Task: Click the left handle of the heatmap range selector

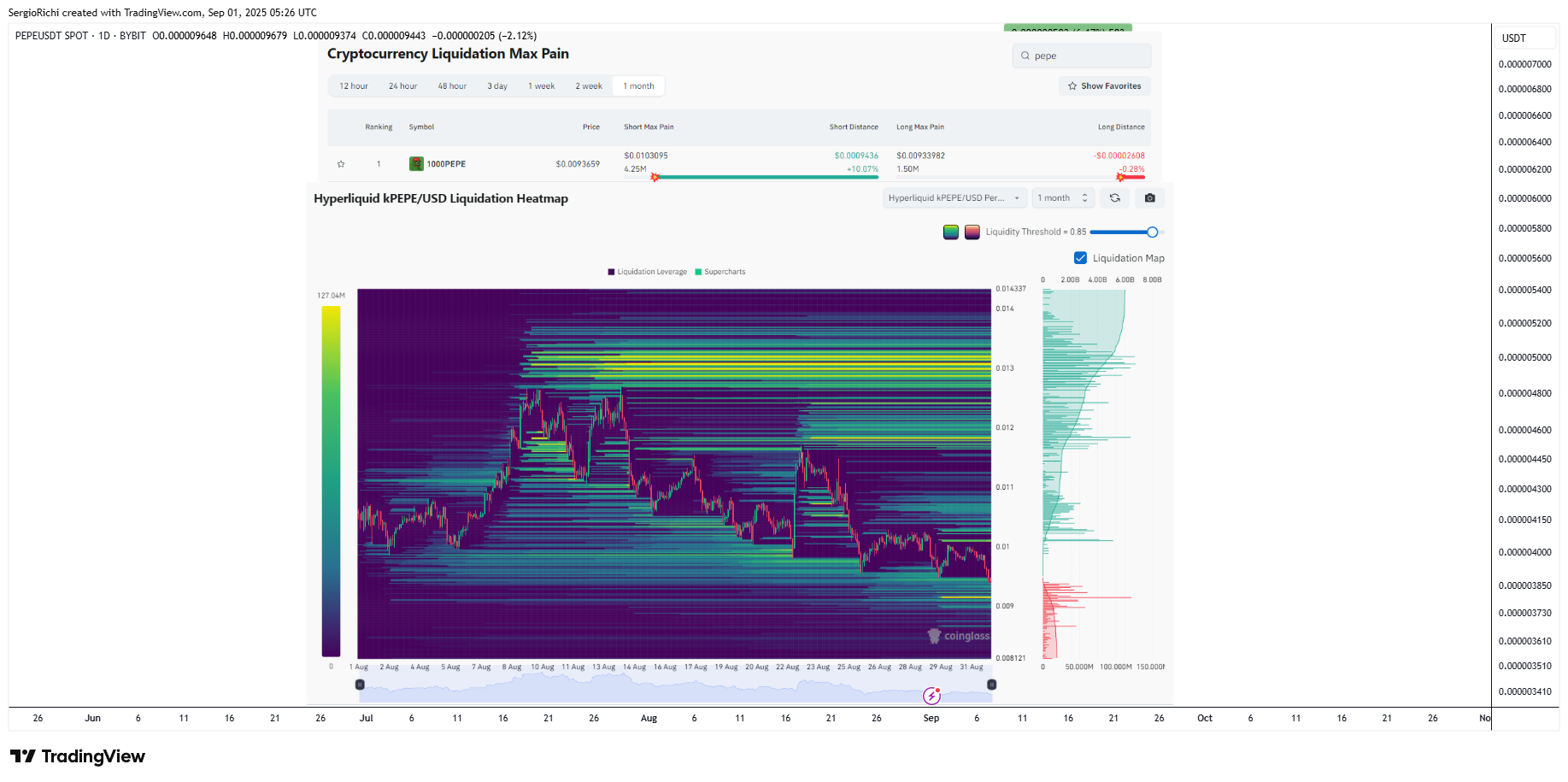Action: tap(360, 685)
